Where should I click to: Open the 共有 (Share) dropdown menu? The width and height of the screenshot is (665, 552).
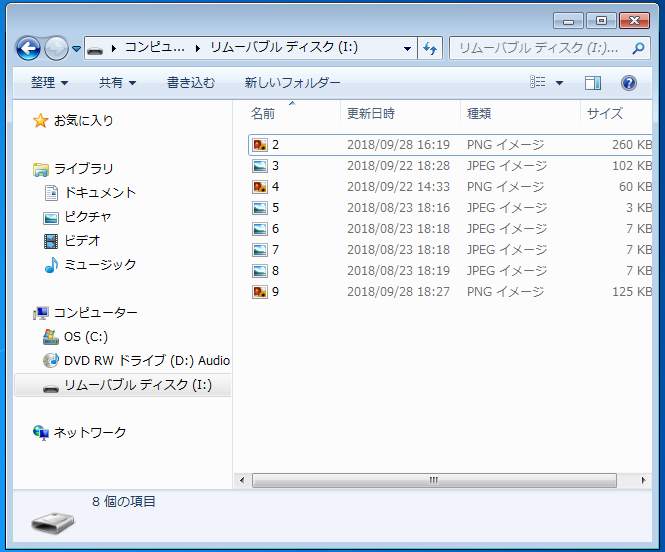click(x=117, y=83)
